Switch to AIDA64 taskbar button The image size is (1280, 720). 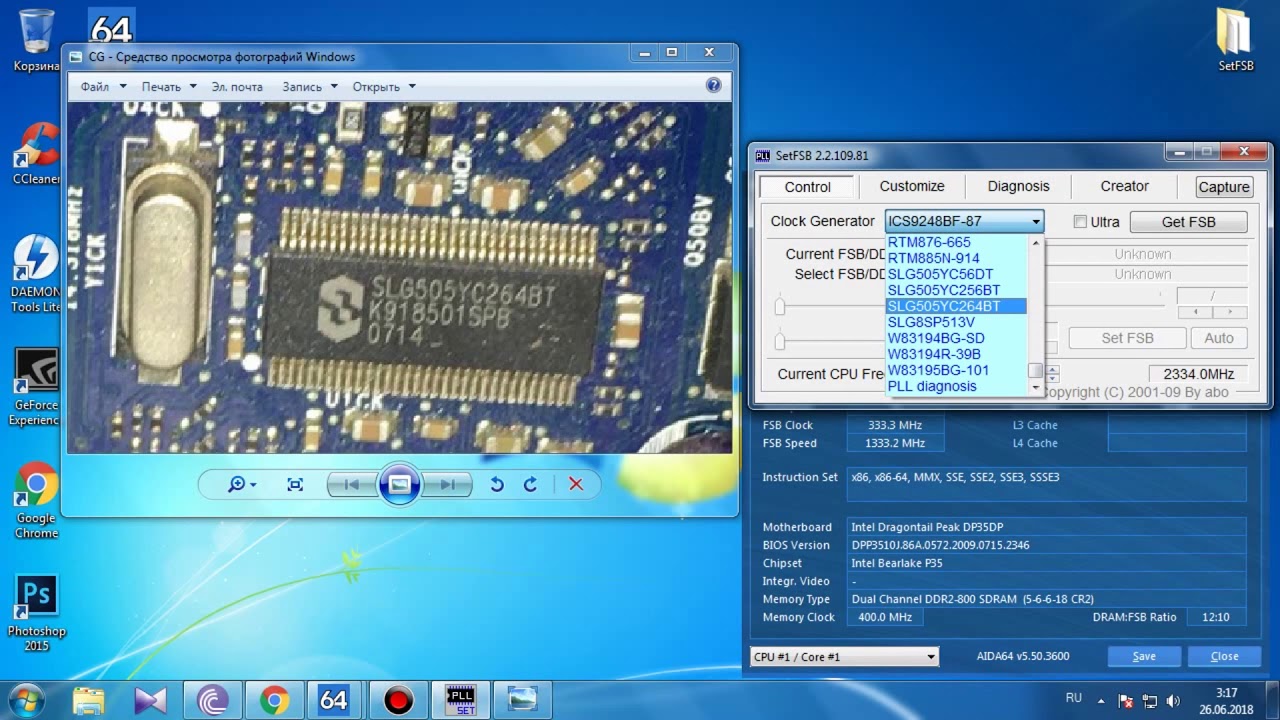[334, 700]
